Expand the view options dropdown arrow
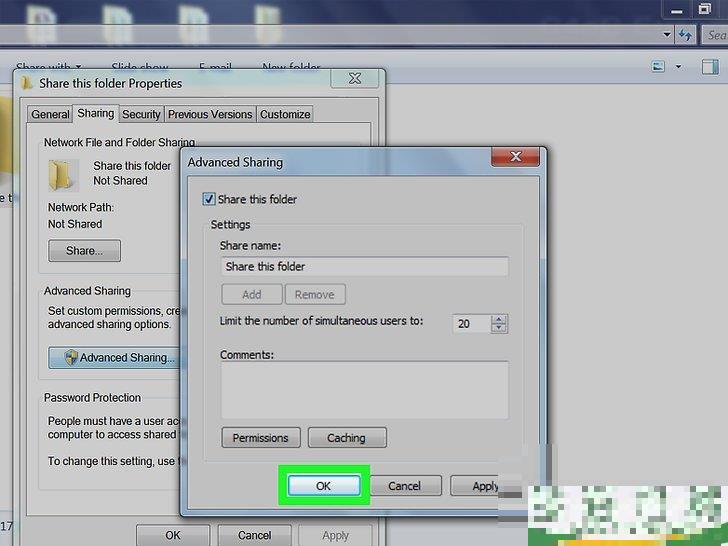The height and width of the screenshot is (546, 728). point(678,67)
